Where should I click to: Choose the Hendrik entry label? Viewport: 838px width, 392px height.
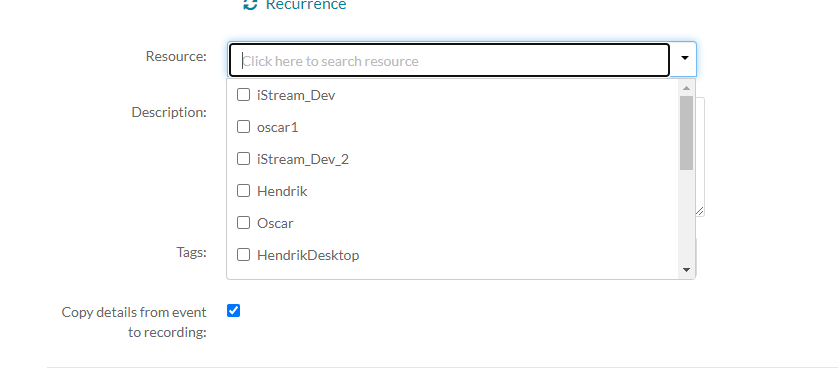[282, 191]
